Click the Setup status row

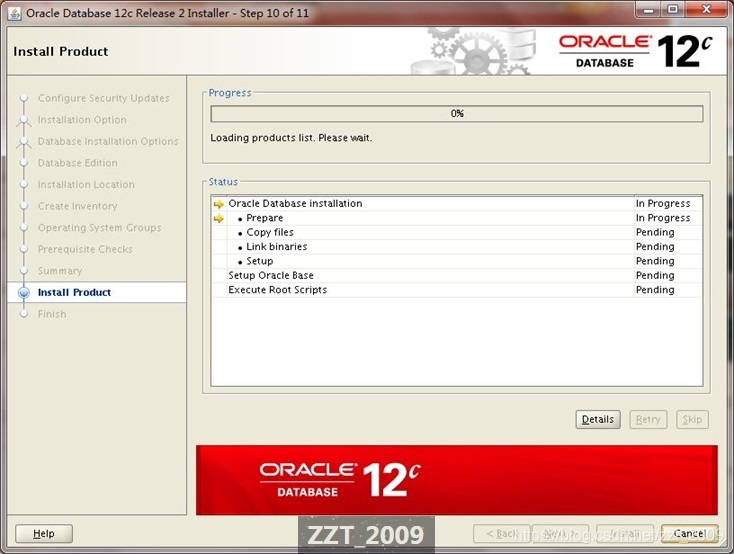(x=456, y=261)
